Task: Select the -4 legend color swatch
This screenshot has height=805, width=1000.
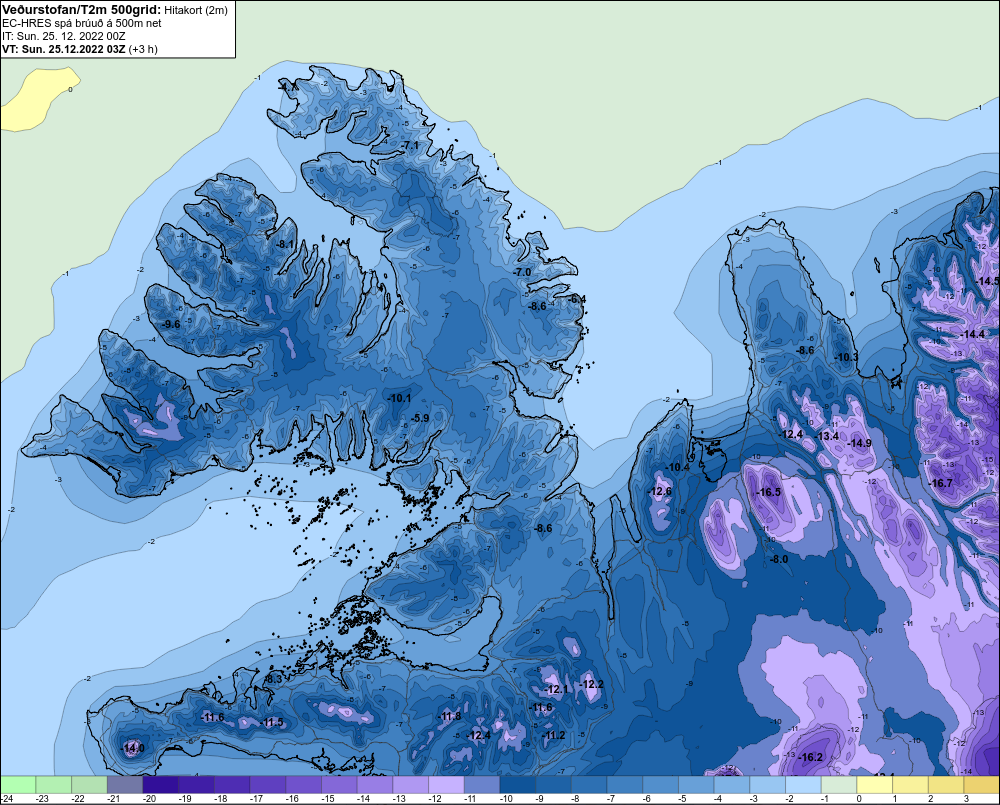Action: pos(732,785)
